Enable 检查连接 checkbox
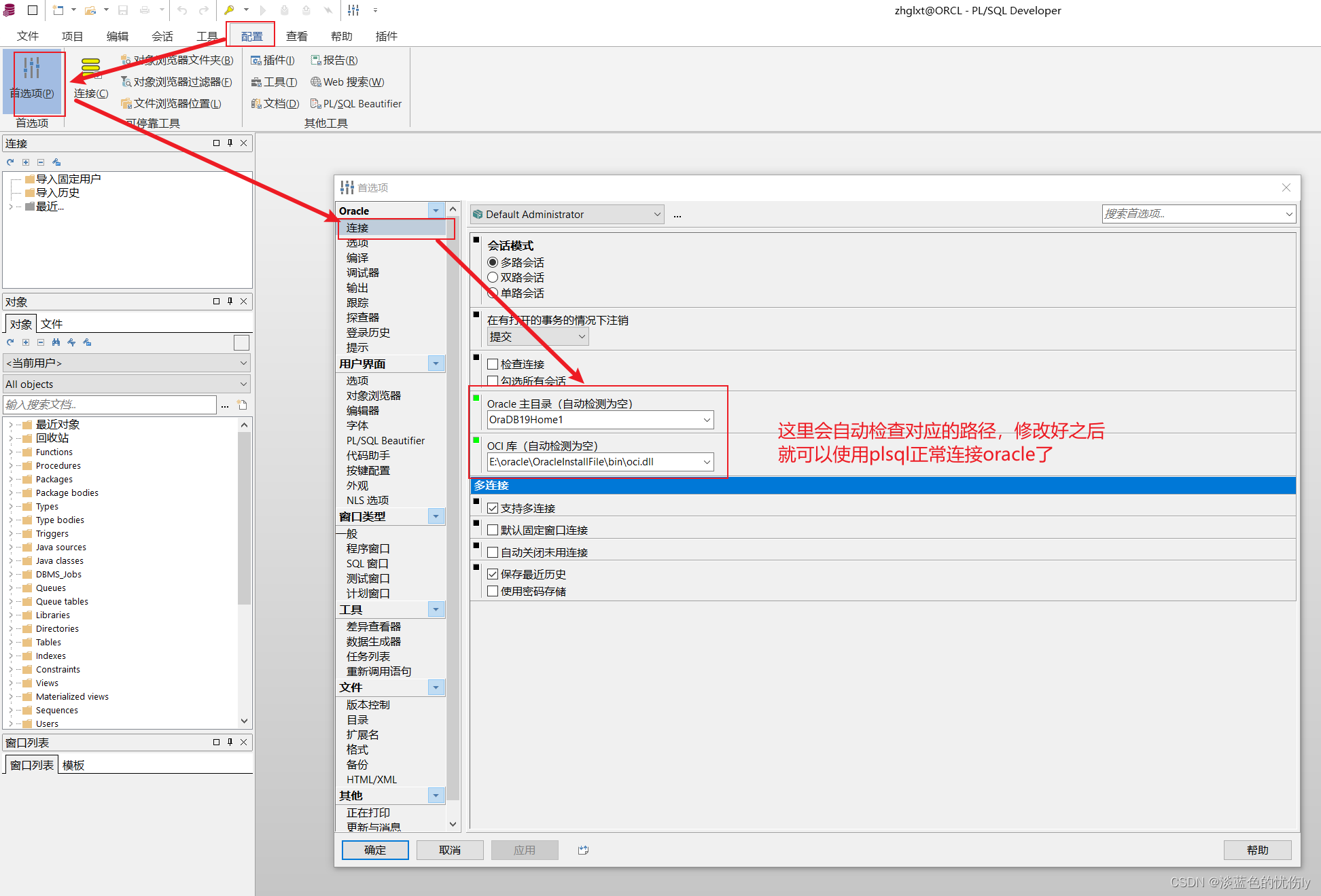The width and height of the screenshot is (1321, 896). [493, 364]
